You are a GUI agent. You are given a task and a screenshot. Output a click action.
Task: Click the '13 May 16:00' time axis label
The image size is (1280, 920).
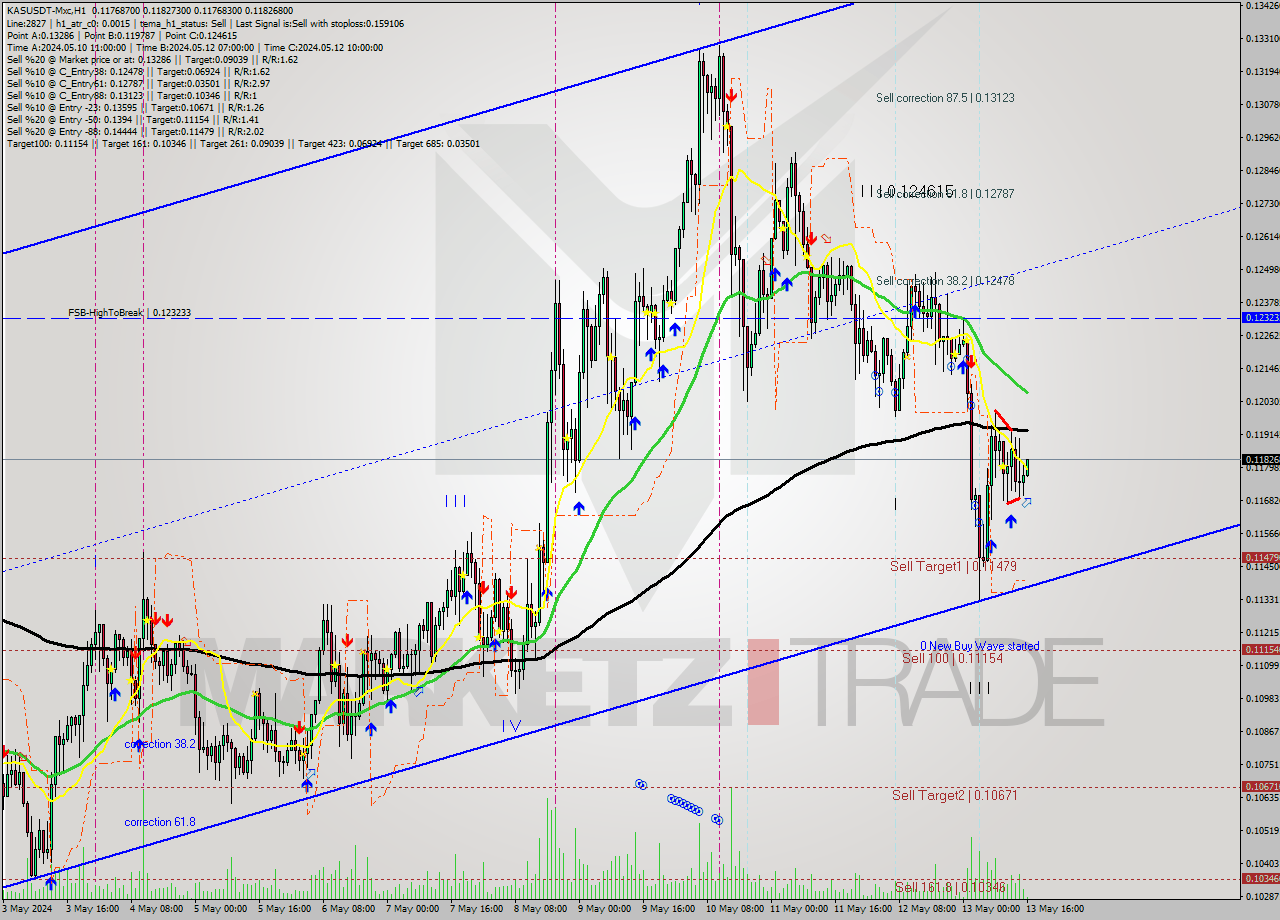coord(1055,909)
